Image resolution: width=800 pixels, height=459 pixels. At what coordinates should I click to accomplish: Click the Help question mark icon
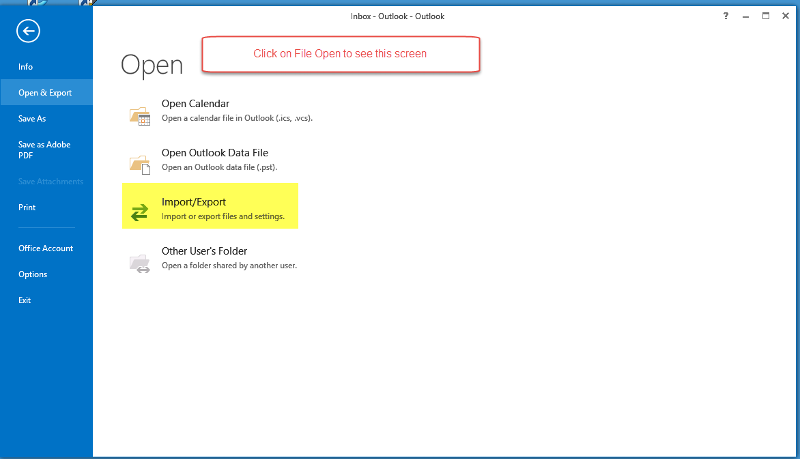[726, 16]
